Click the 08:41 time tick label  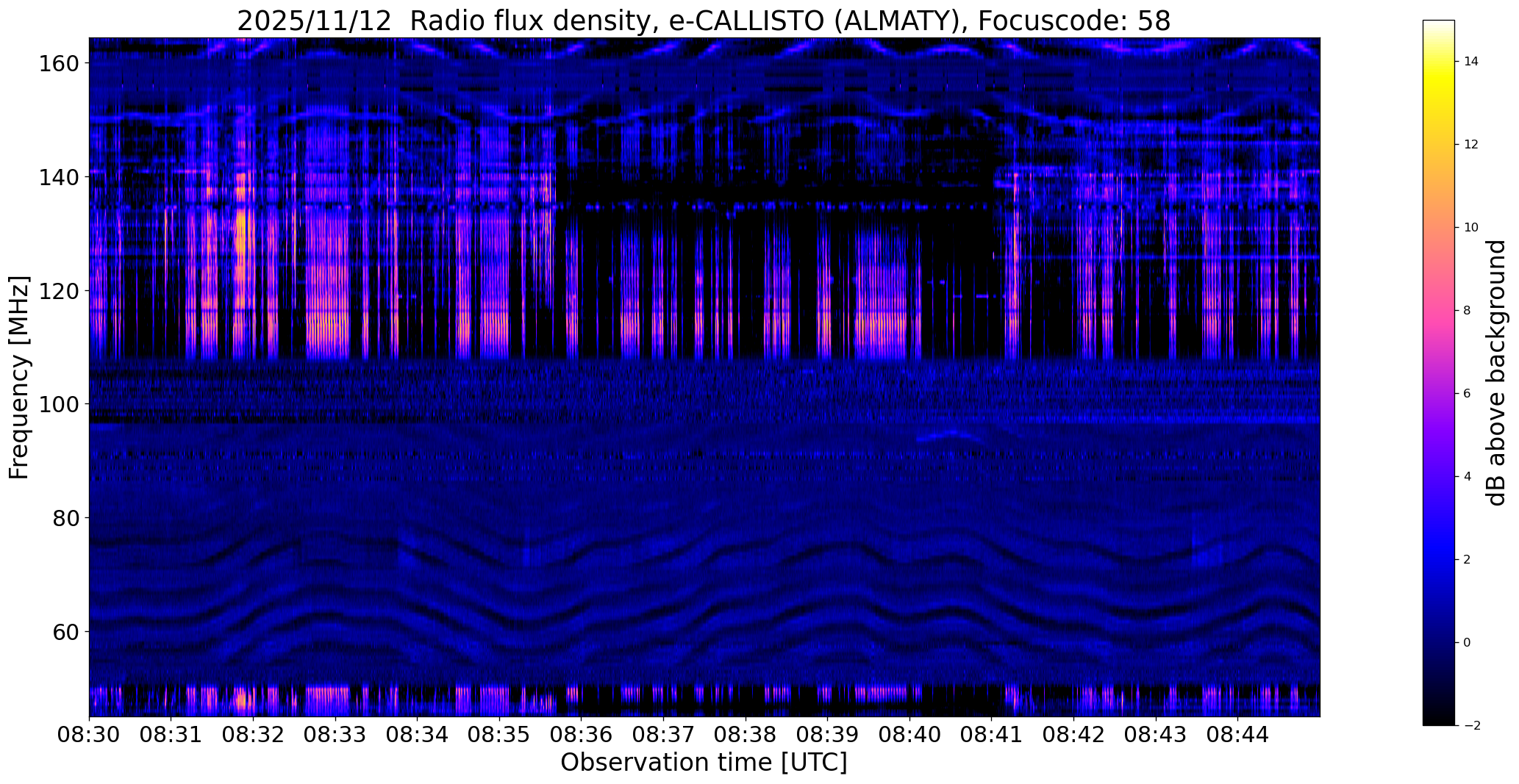click(x=992, y=736)
